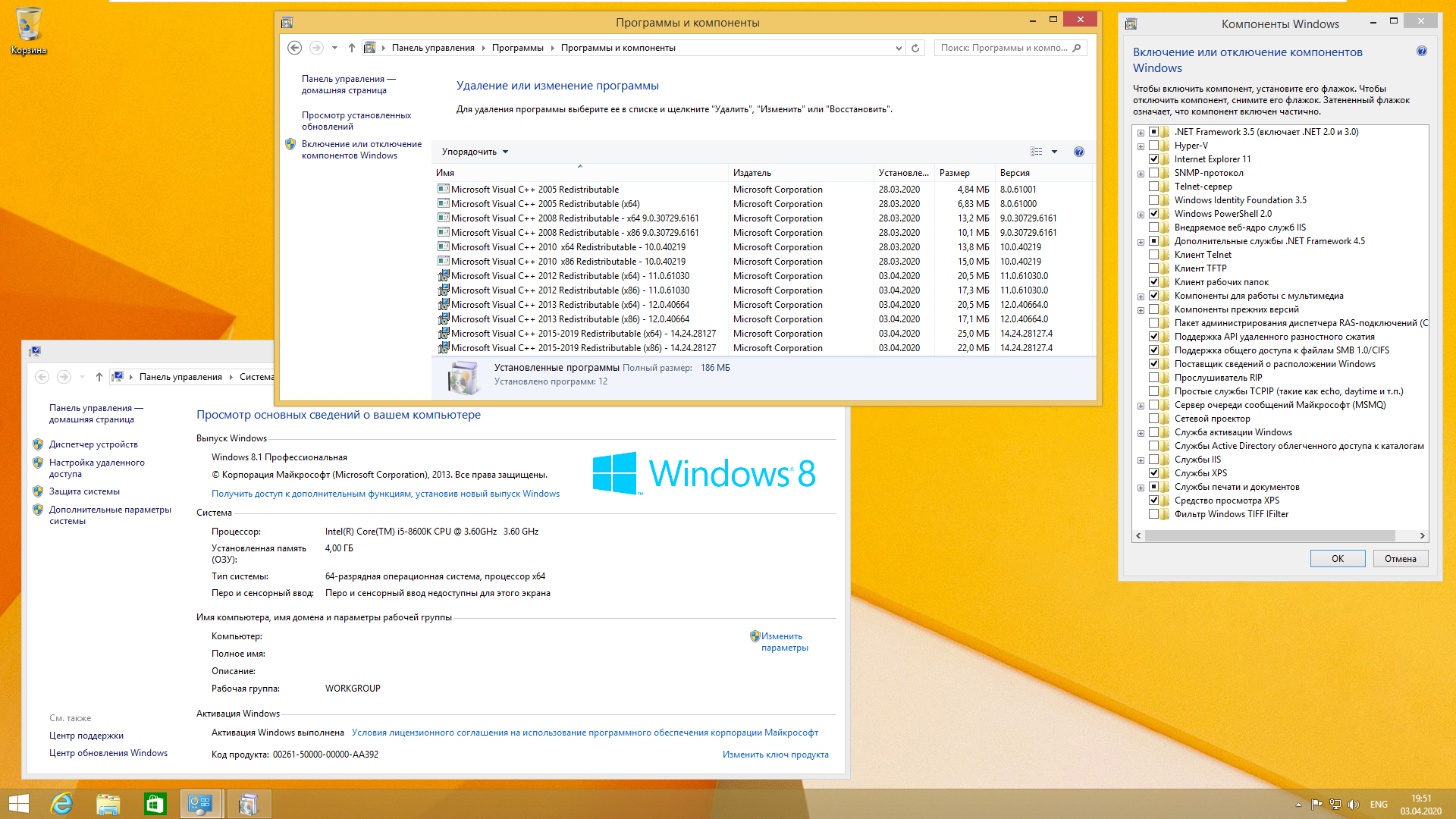Expand SNMP-протокол tree node

1141,174
